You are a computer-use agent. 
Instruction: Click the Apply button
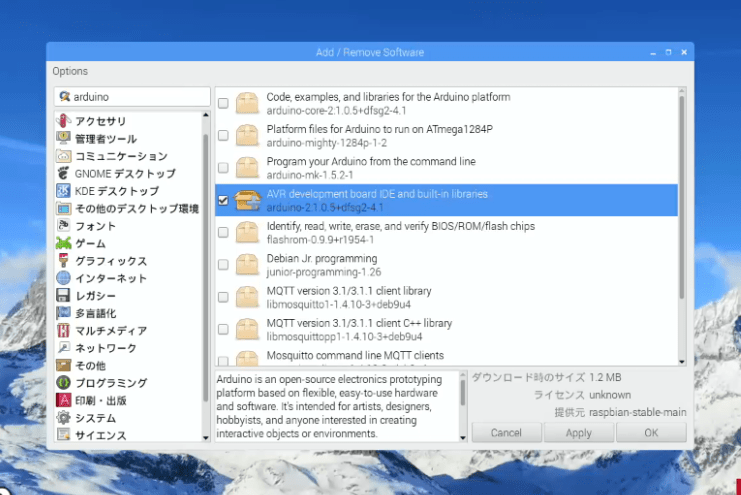pos(578,433)
